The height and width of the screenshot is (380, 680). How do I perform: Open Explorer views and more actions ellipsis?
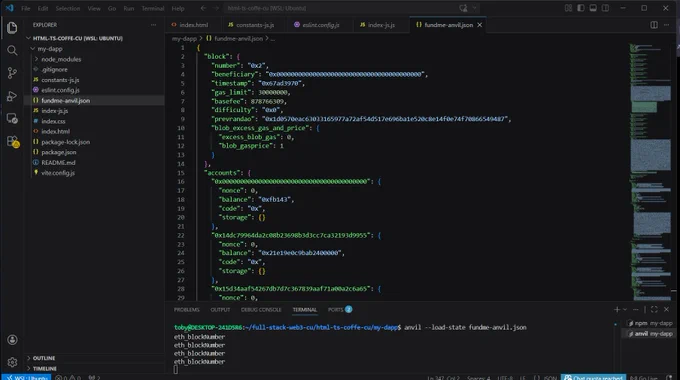(153, 25)
